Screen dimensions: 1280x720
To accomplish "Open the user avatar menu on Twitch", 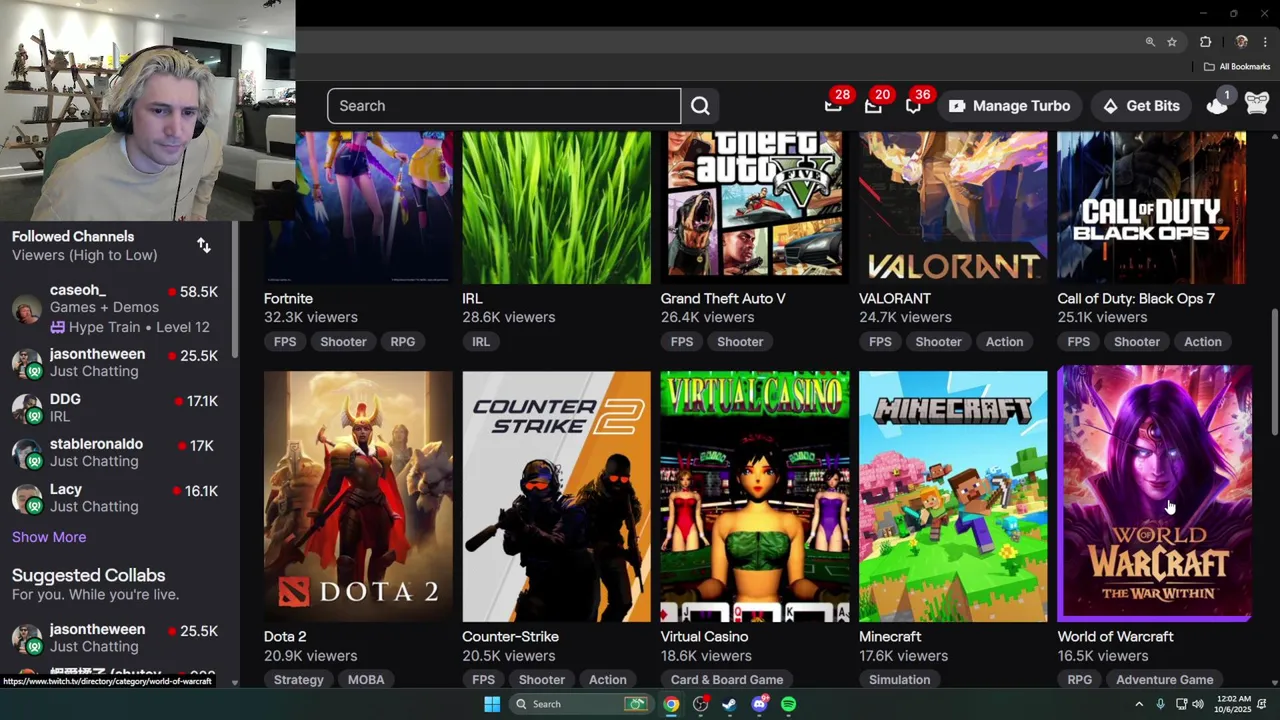I will pyautogui.click(x=1257, y=104).
